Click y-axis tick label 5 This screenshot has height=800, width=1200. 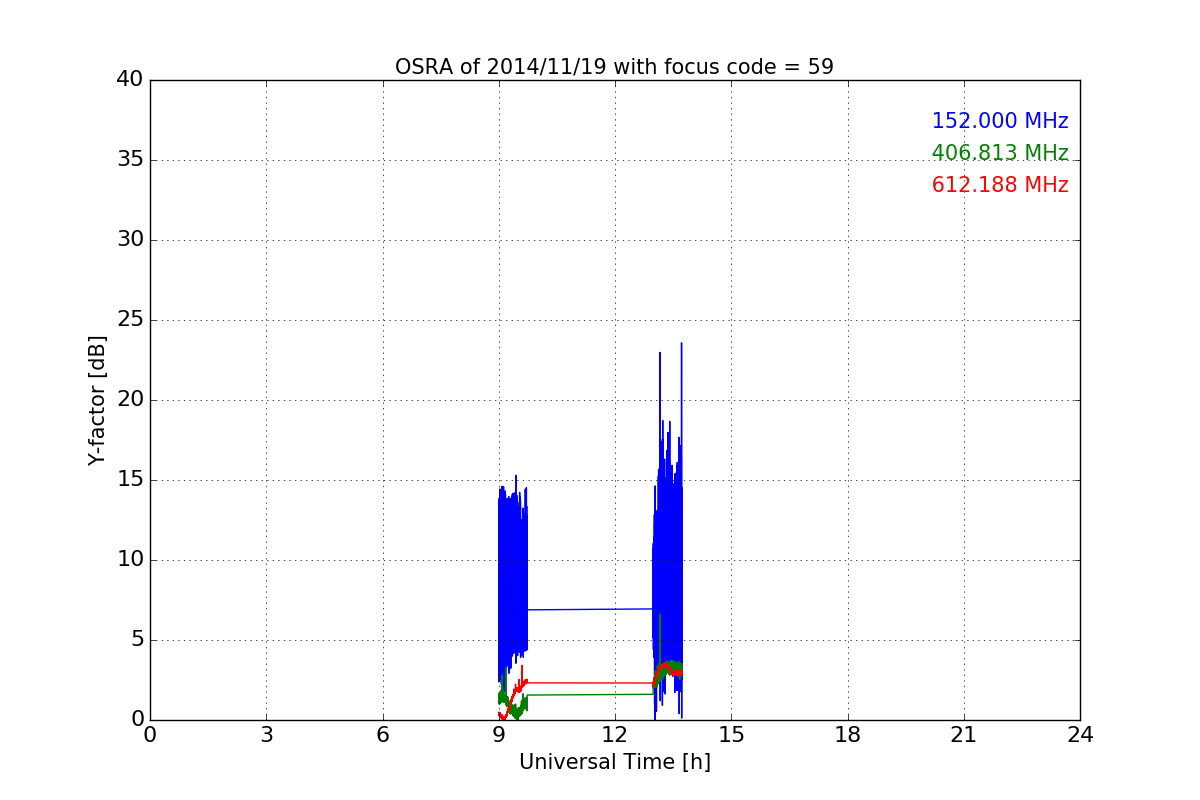pos(136,640)
